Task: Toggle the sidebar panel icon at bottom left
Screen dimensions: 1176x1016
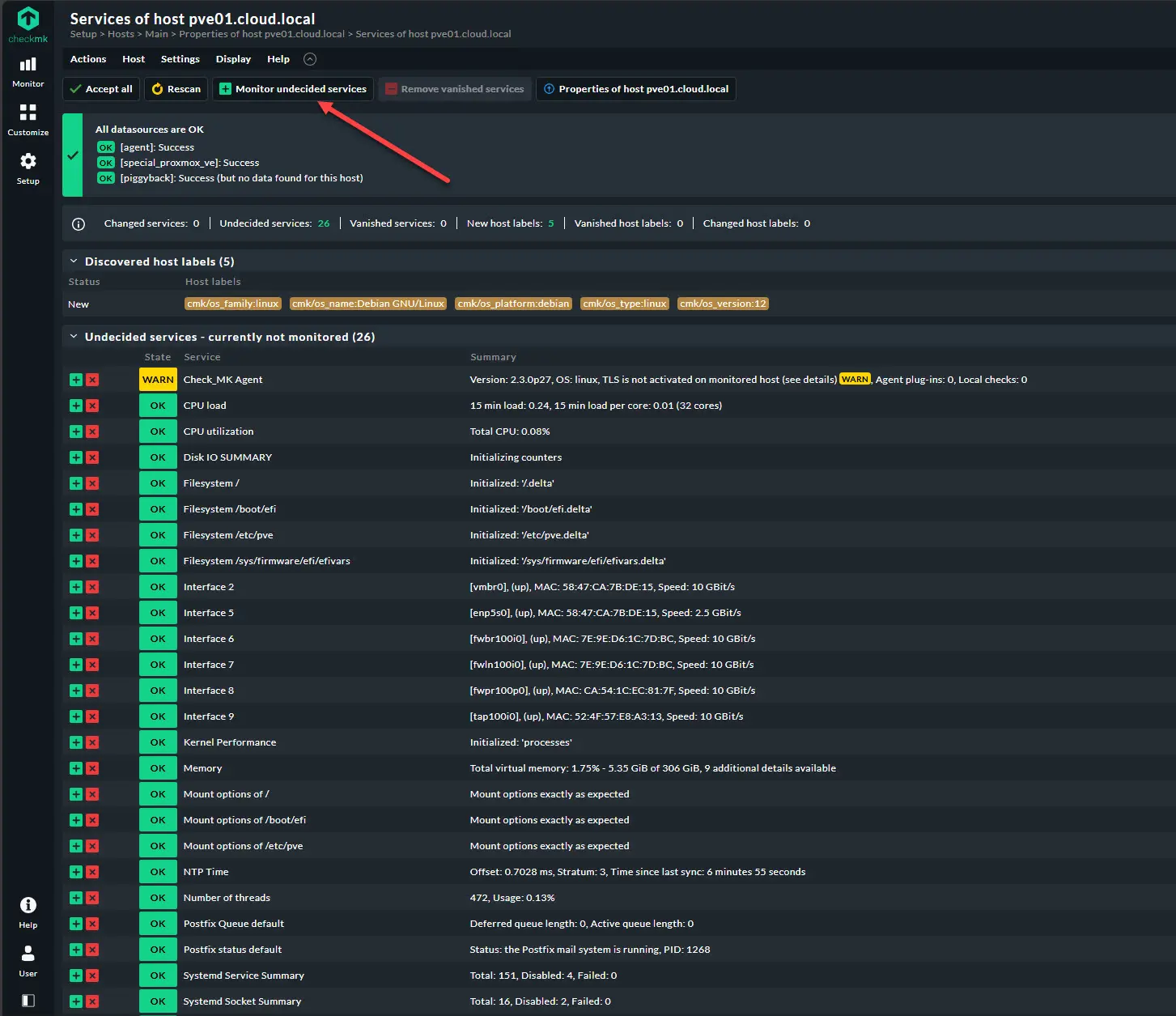Action: click(x=28, y=1001)
